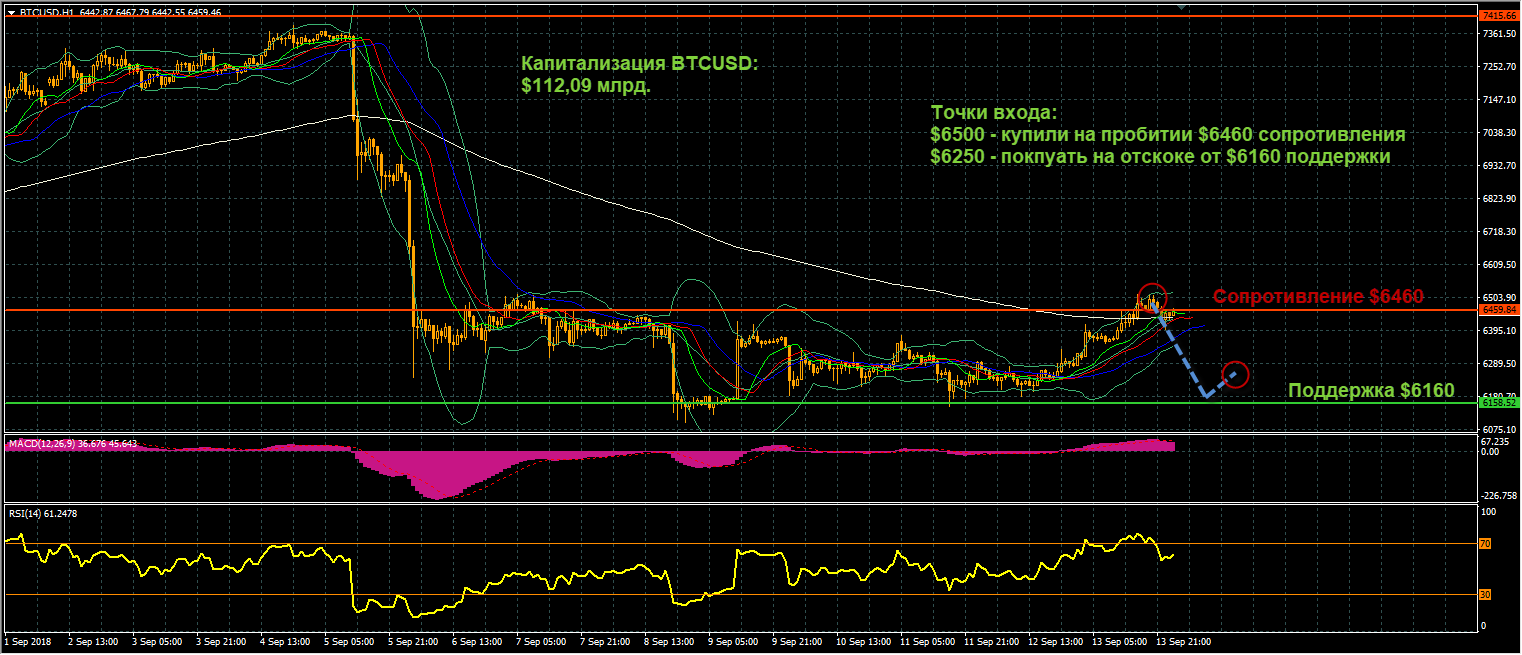Click the 6075.10 price scale value

click(x=1497, y=429)
